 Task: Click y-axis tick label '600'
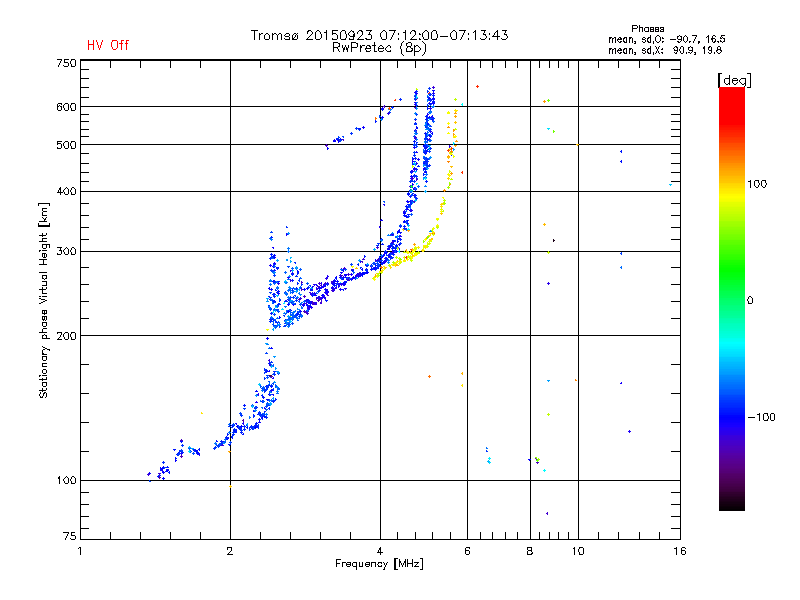click(x=66, y=107)
